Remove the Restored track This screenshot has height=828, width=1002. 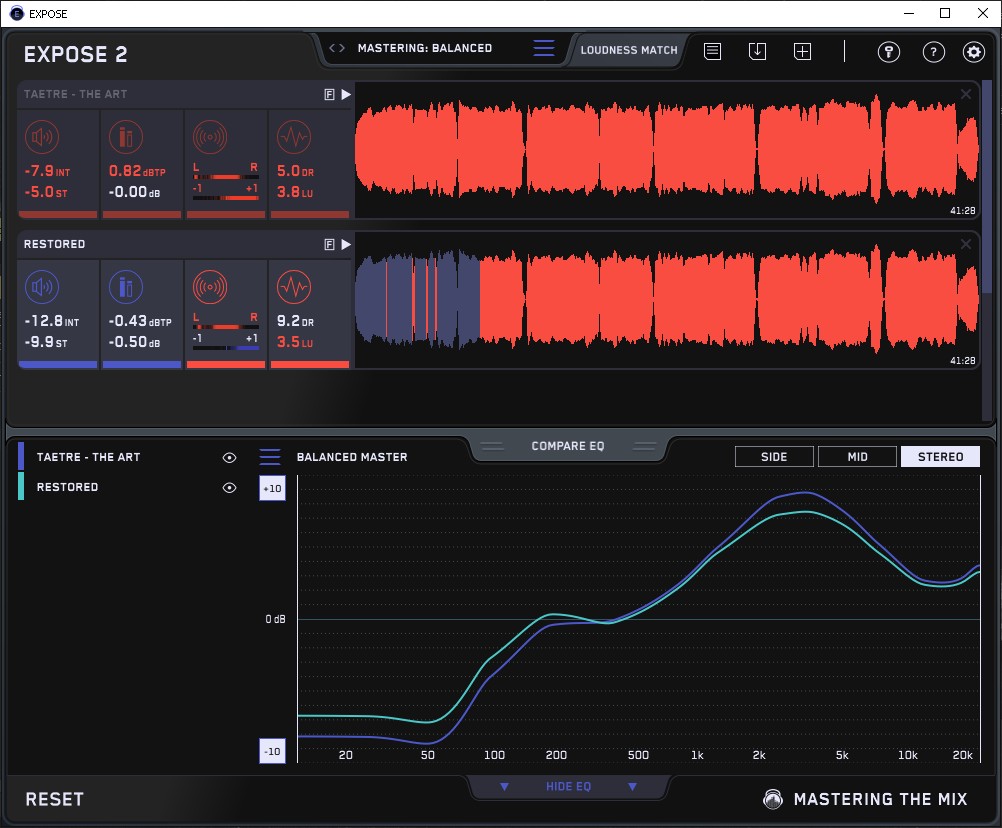[x=966, y=244]
